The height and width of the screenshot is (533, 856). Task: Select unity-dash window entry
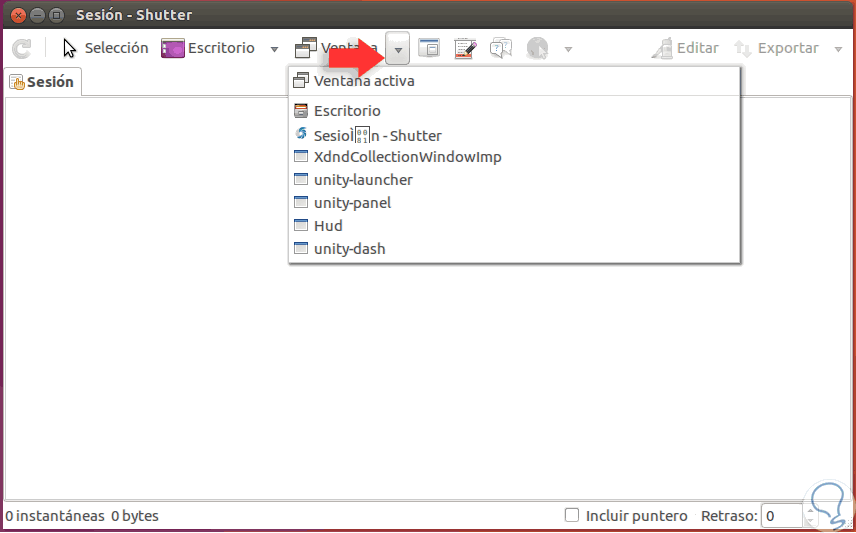[x=514, y=248]
